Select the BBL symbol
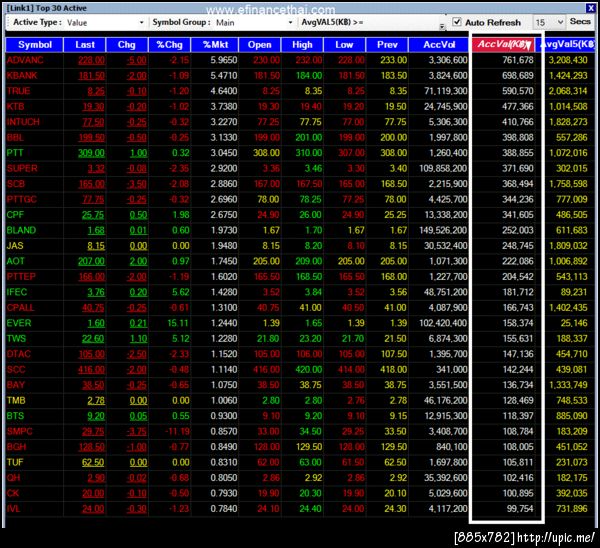 tap(15, 137)
